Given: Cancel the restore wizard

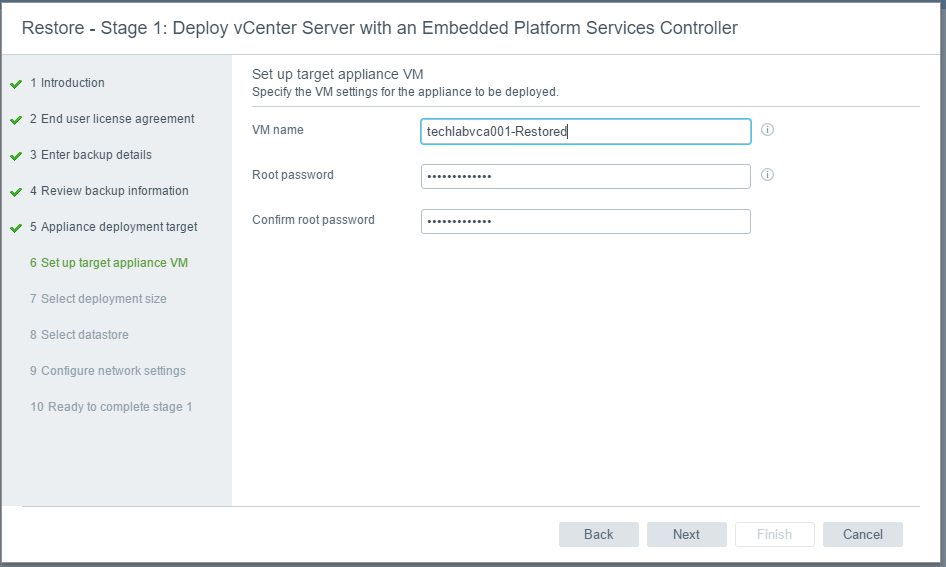Looking at the screenshot, I should [863, 534].
